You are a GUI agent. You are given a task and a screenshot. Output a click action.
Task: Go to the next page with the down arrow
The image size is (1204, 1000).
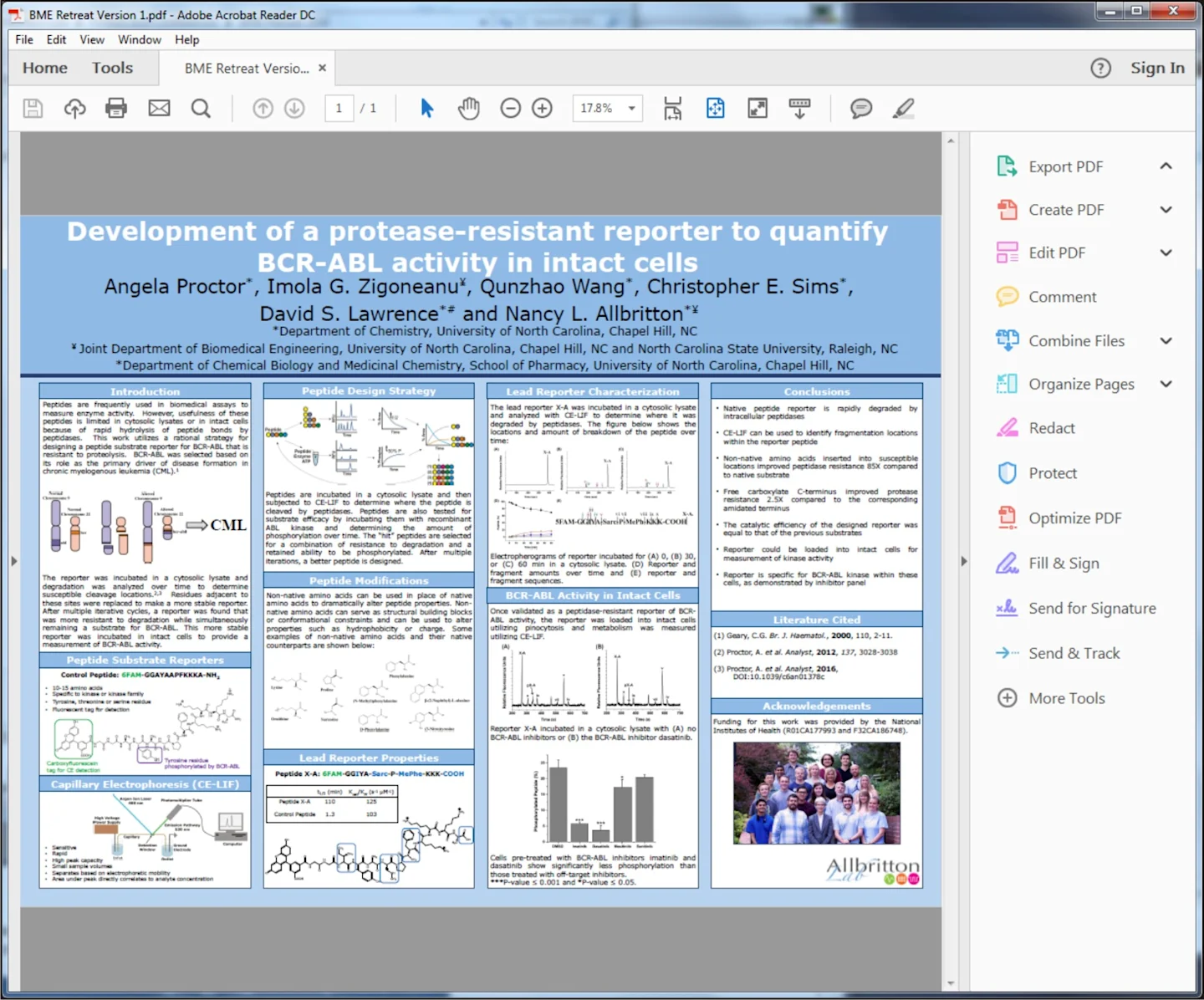[294, 108]
